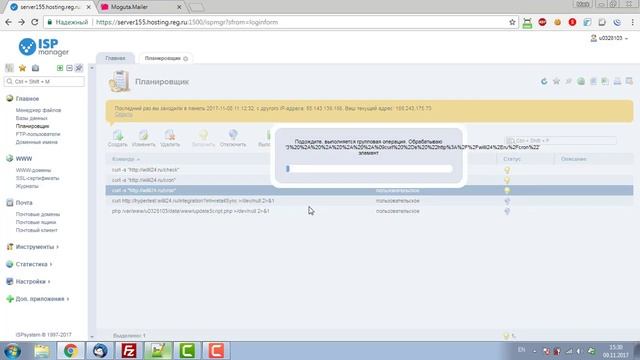640x360 pixels.
Task: Toggle status bulb of php updateScript row
Action: tap(507, 211)
